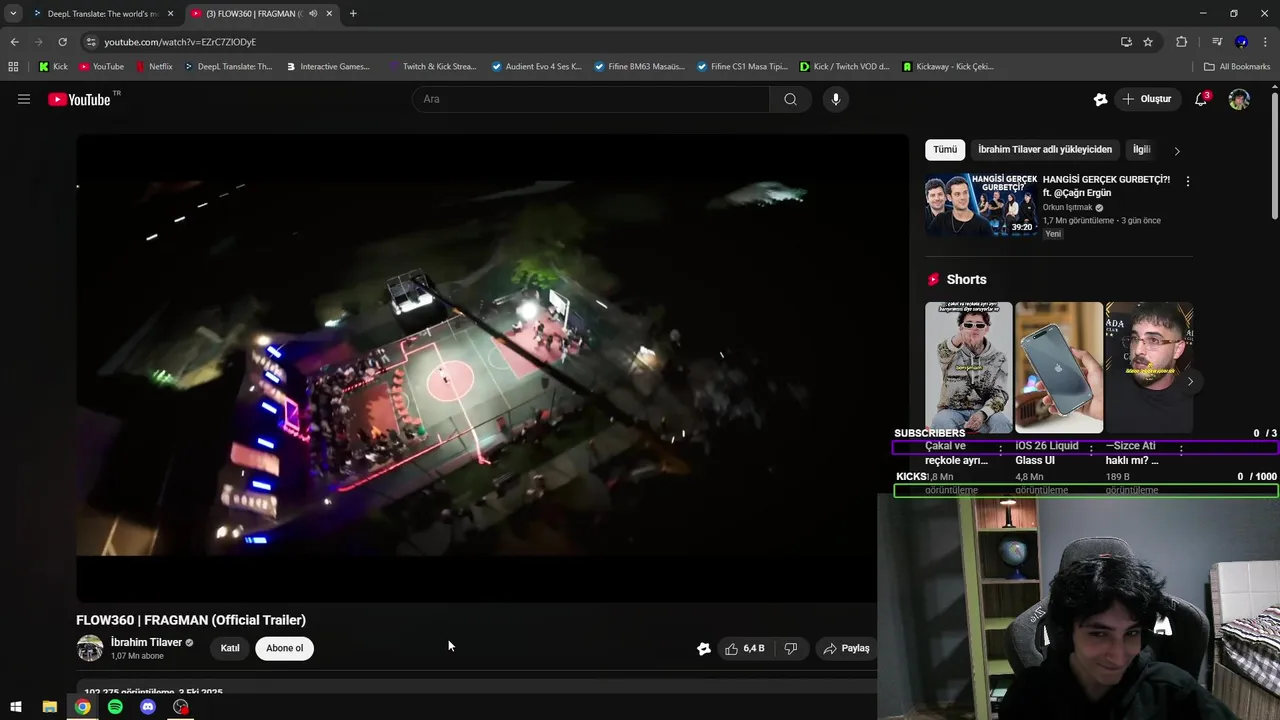Open new browser tab
This screenshot has height=720, width=1280.
(x=353, y=14)
